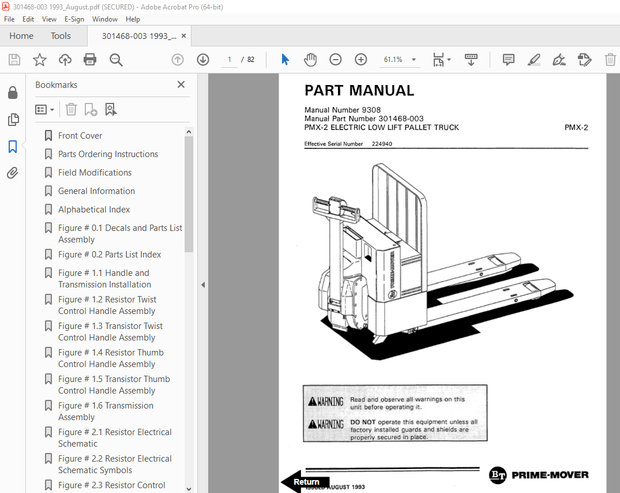This screenshot has width=620, height=493.
Task: Click the edit/stamp page icon in toolbar
Action: [584, 60]
